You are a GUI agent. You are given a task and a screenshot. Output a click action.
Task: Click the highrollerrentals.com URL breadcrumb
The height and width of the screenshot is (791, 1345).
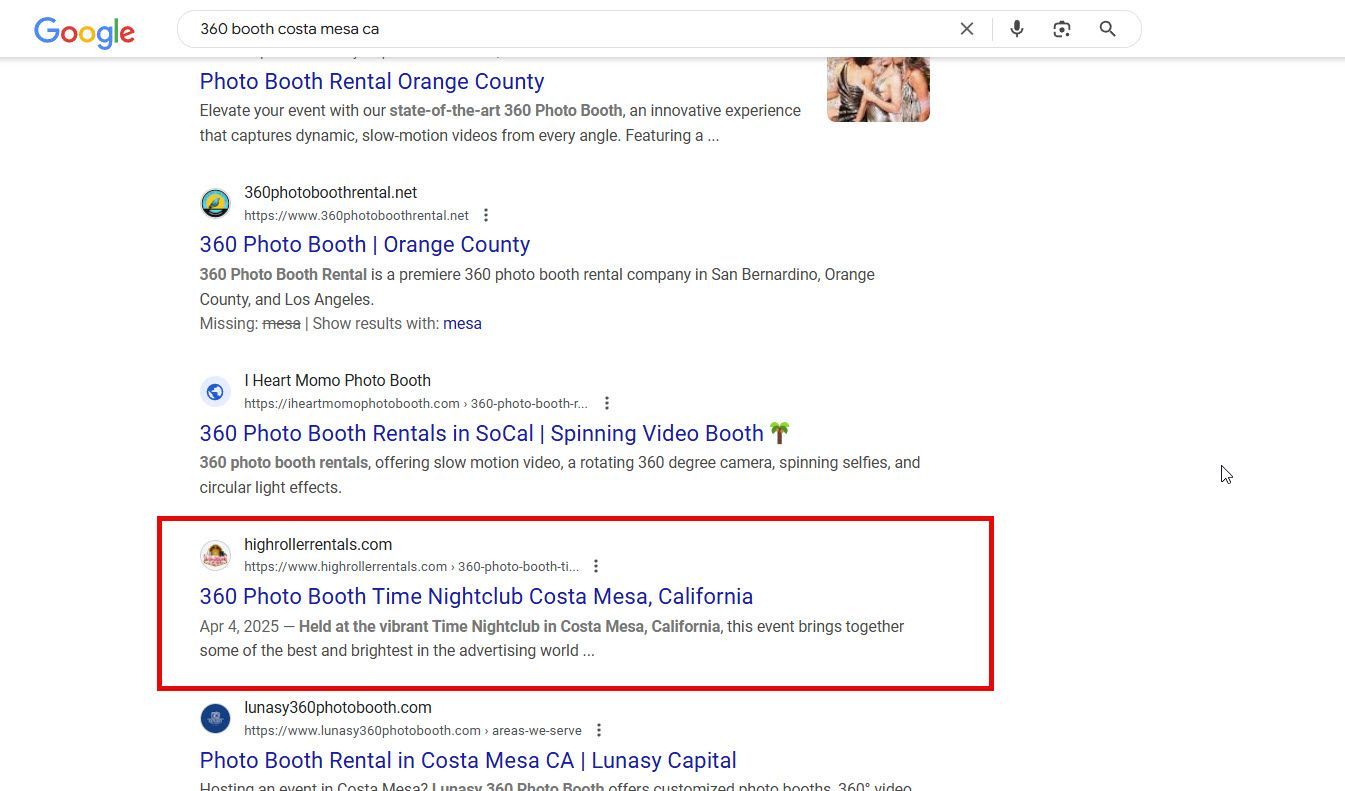[412, 566]
